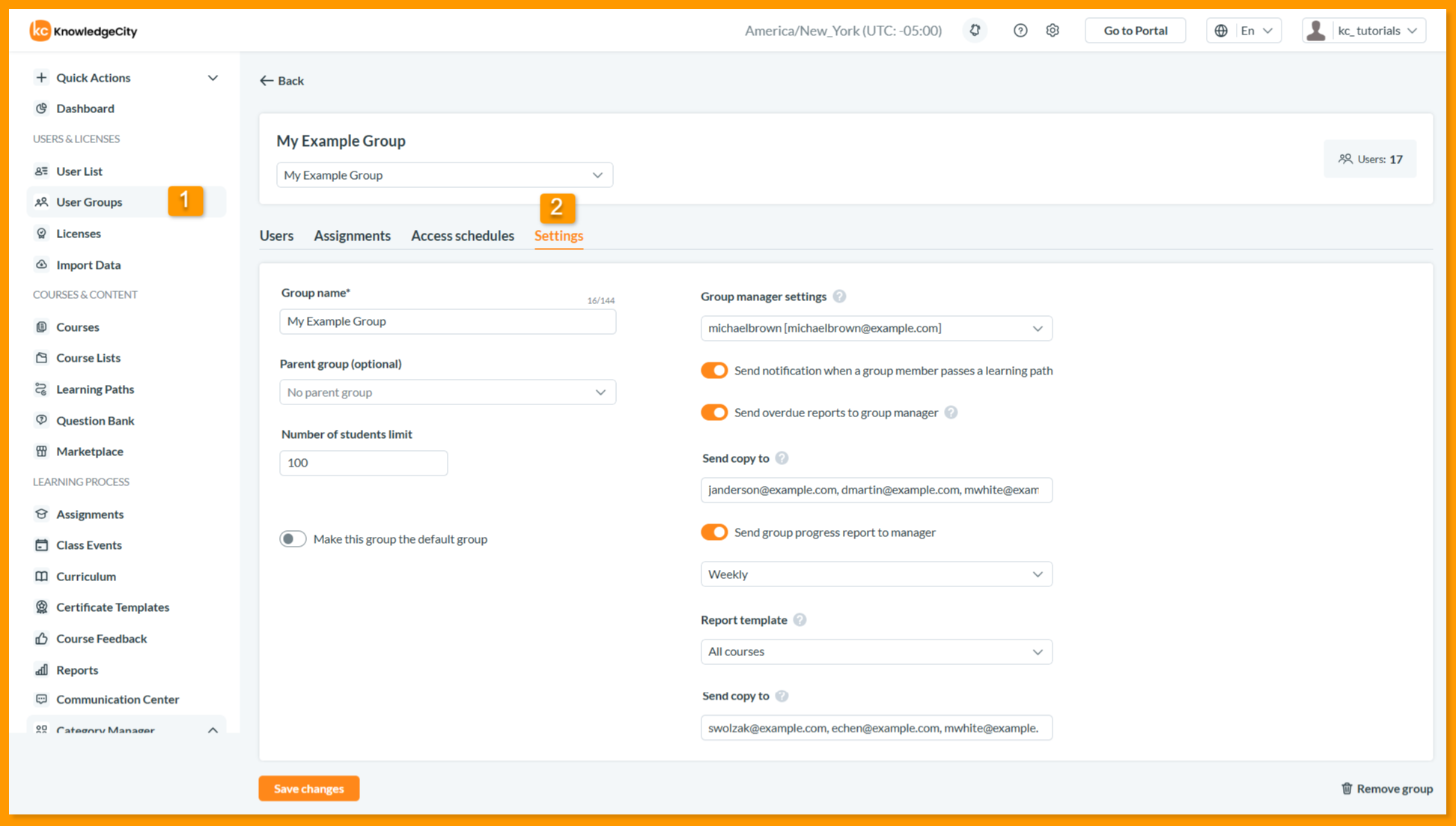
Task: Toggle Send overdue reports to group manager
Action: pos(714,413)
